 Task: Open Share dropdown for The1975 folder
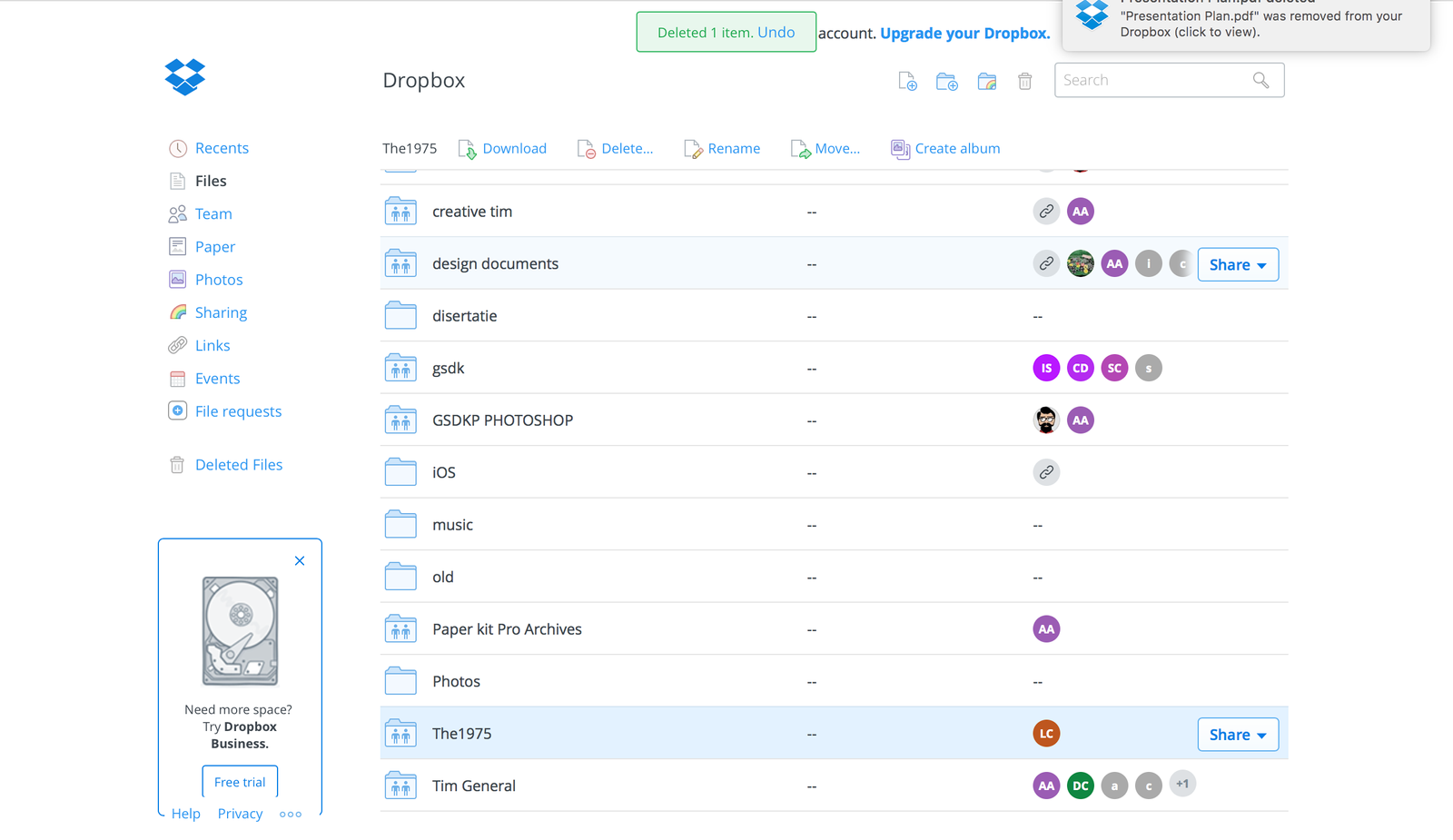(1237, 735)
